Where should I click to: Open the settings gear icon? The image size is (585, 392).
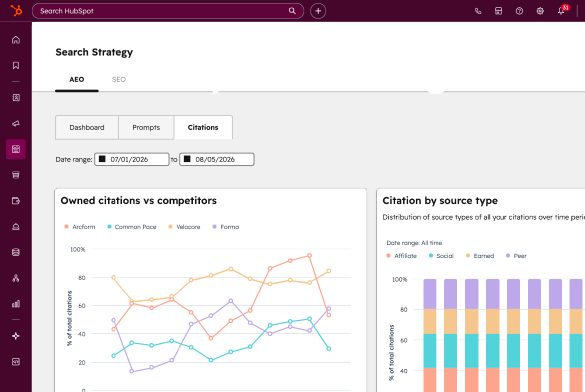tap(540, 11)
